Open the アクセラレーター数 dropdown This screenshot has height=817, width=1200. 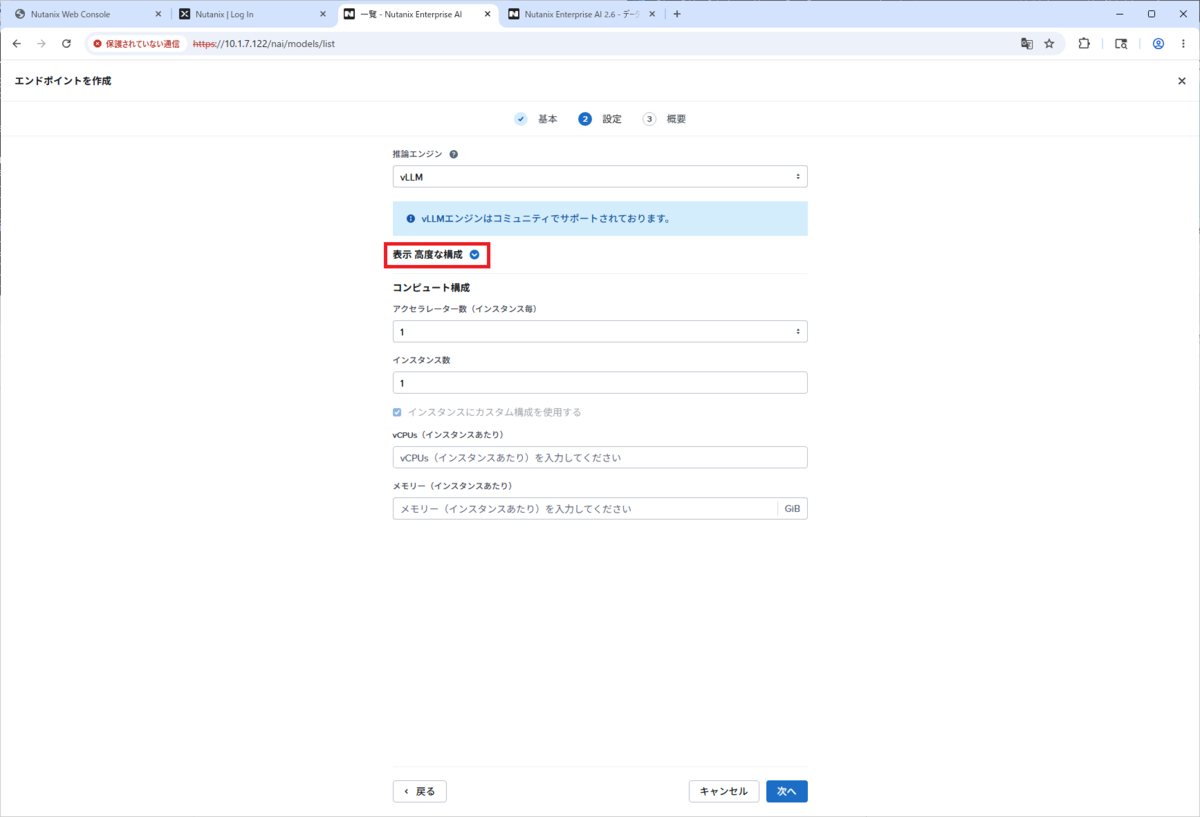click(x=600, y=331)
